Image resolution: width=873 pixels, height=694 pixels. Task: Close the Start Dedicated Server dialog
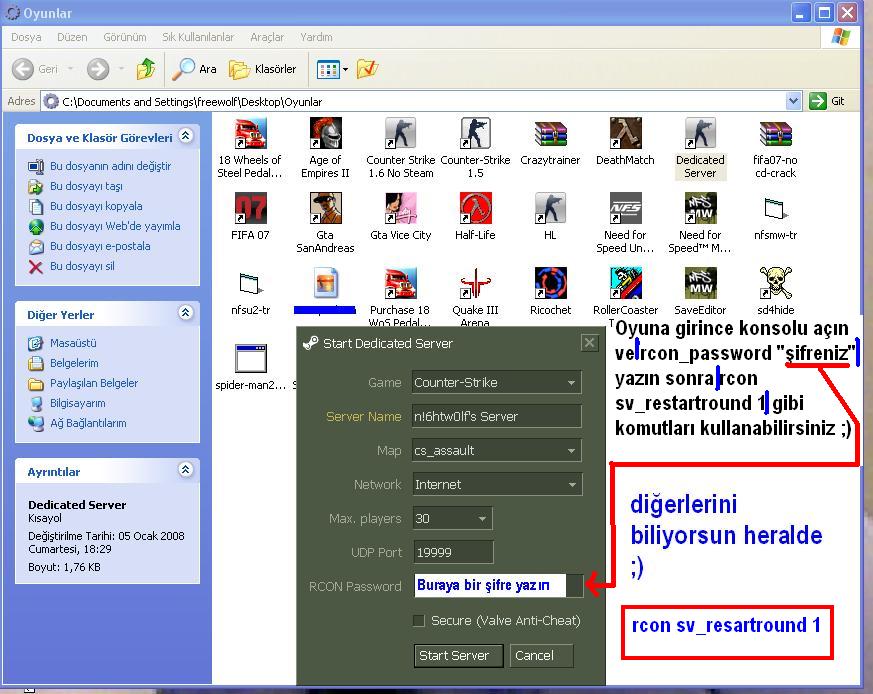[x=590, y=343]
